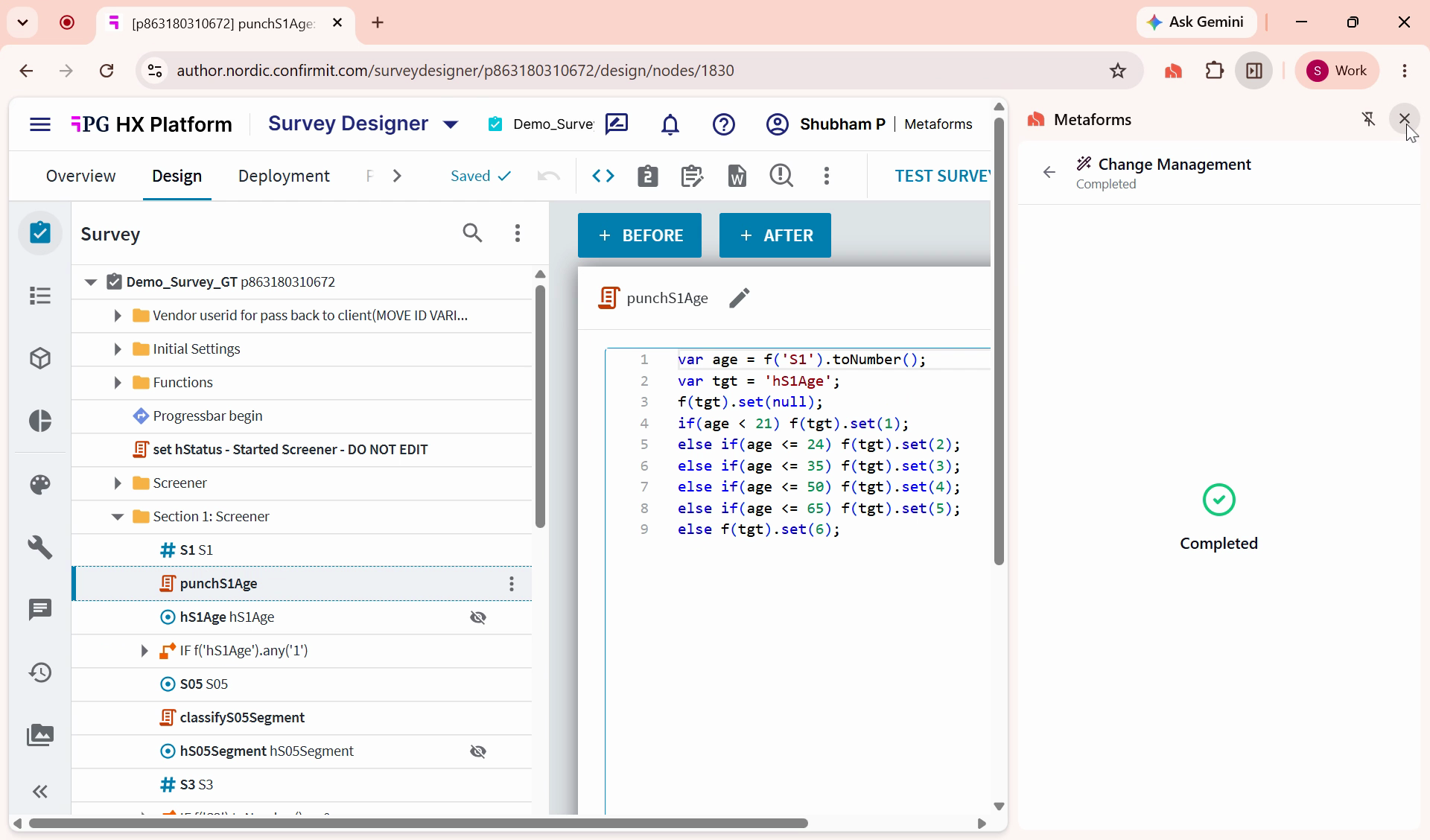Open the cube library sidebar icon
Image resolution: width=1430 pixels, height=840 pixels.
point(40,358)
